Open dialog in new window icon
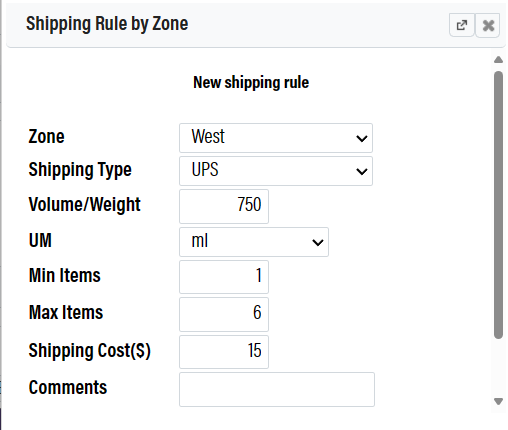 (x=462, y=25)
